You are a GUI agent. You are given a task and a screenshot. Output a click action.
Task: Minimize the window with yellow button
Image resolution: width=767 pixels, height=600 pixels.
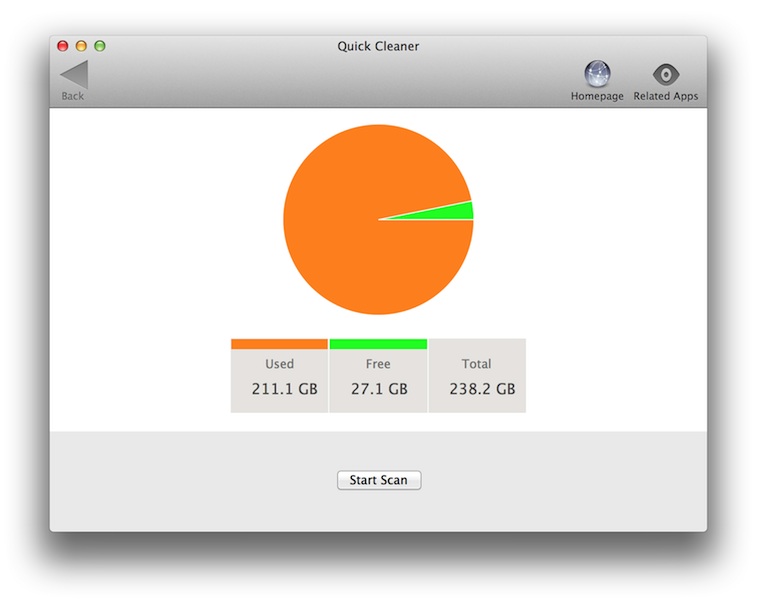point(81,46)
